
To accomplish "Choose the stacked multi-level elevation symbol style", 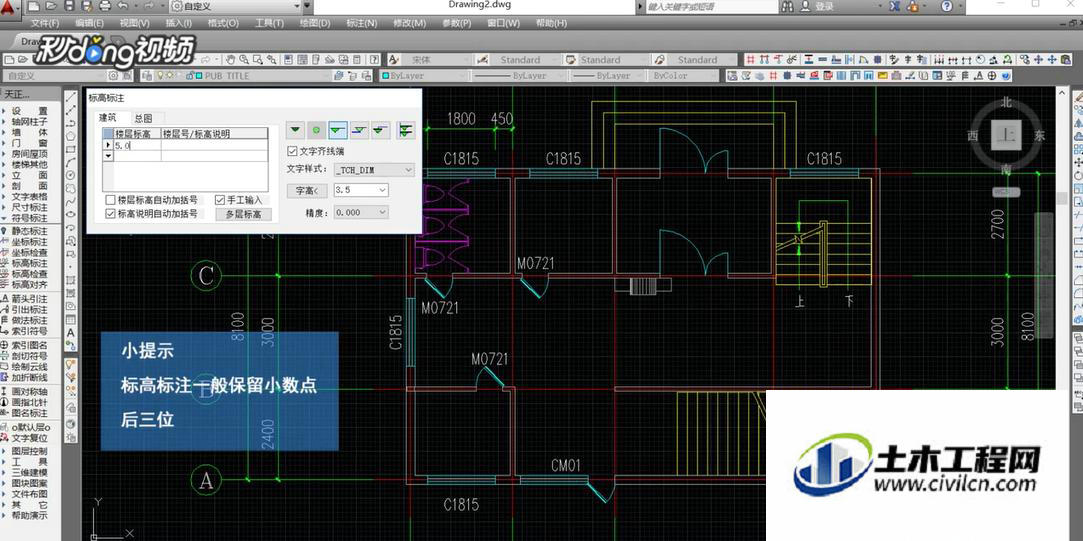I will pos(407,129).
